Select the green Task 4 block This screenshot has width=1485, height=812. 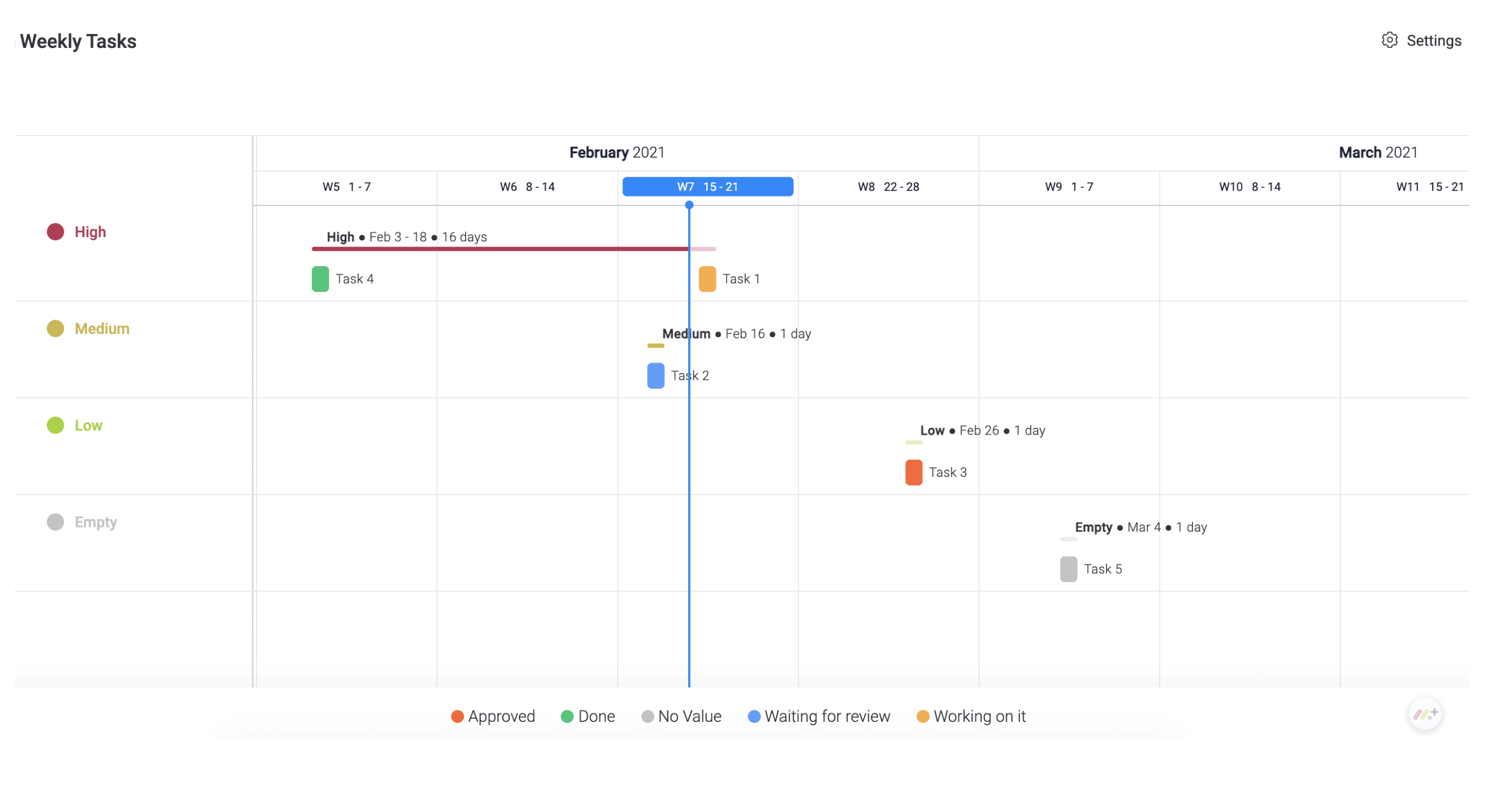[321, 279]
